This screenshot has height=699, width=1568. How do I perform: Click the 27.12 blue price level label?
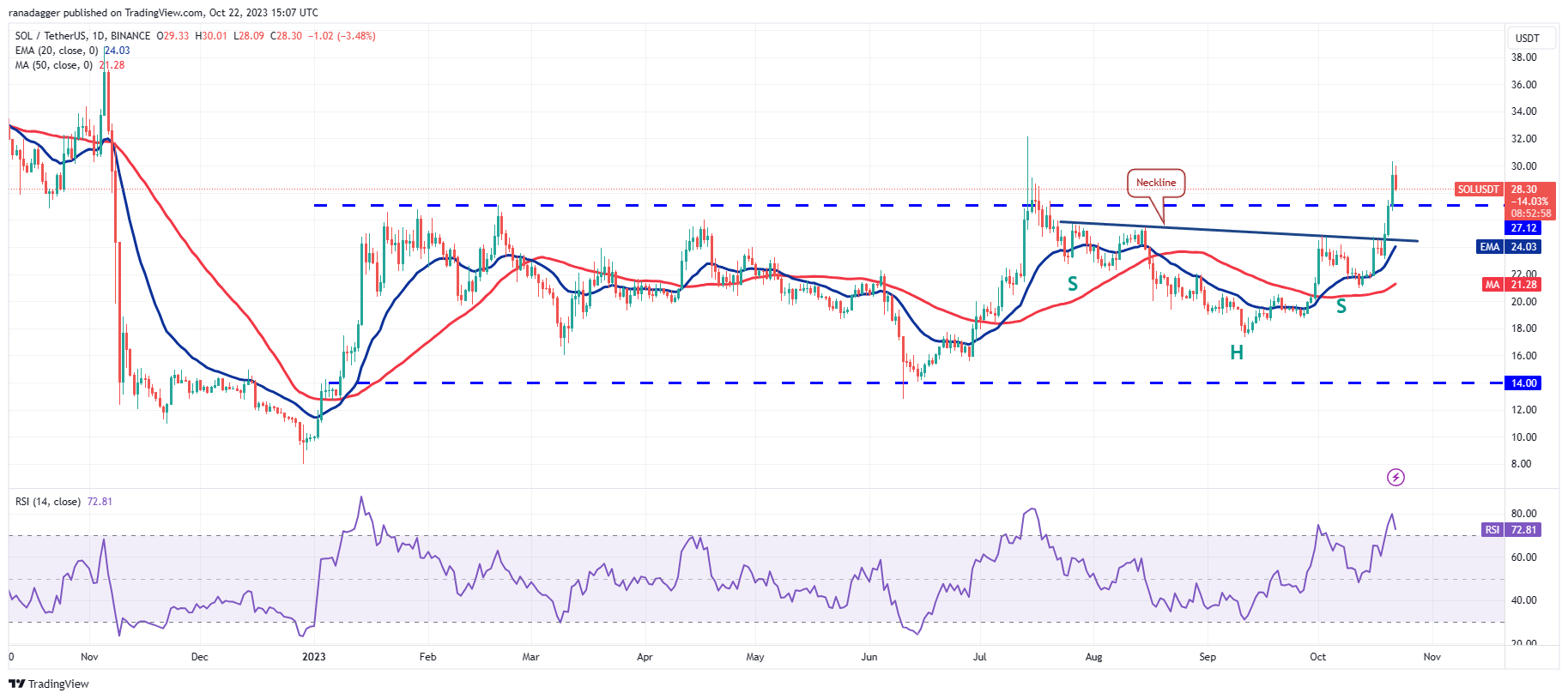tap(1523, 228)
